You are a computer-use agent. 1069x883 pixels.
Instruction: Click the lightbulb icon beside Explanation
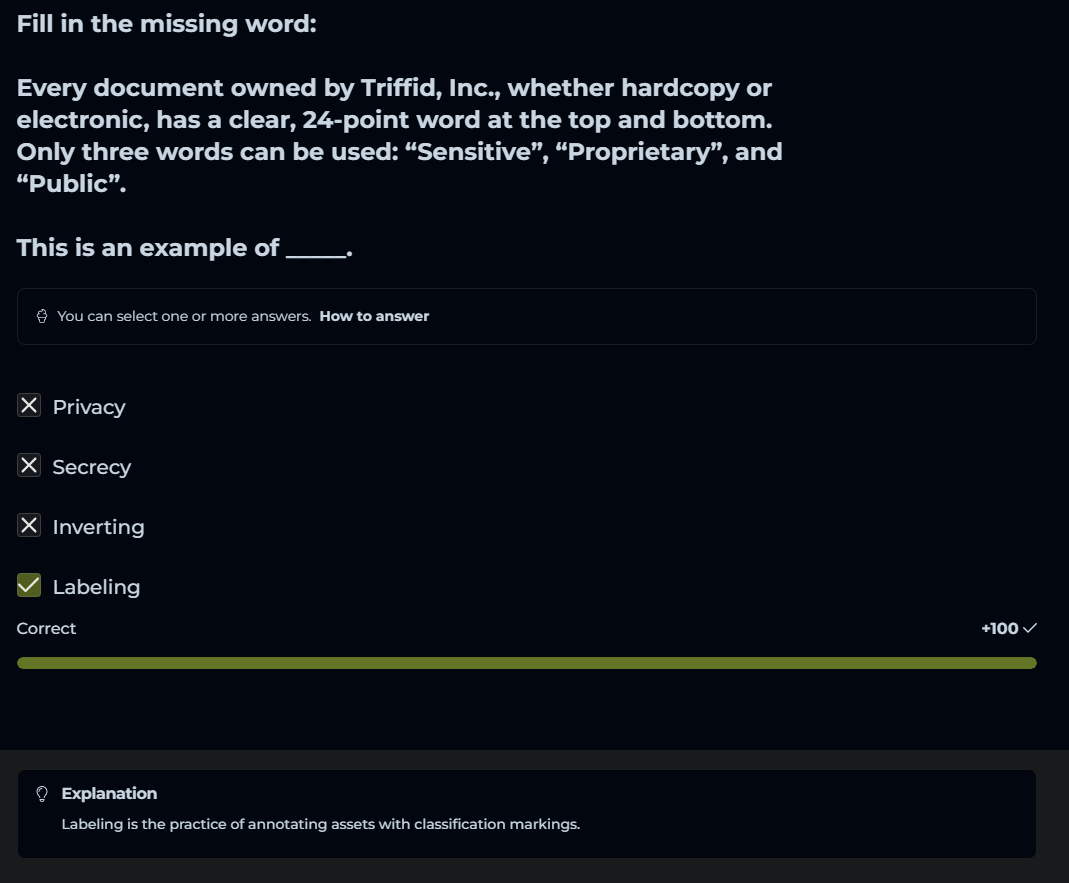coord(42,794)
